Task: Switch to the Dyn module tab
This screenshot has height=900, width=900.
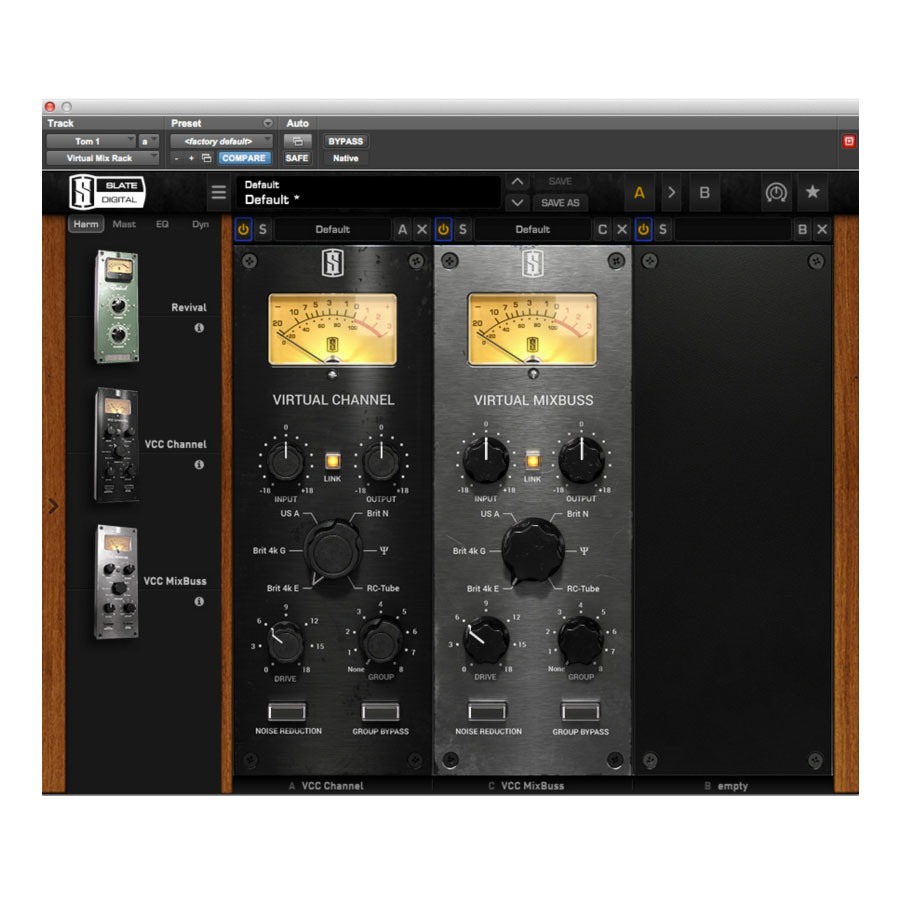Action: [x=200, y=224]
